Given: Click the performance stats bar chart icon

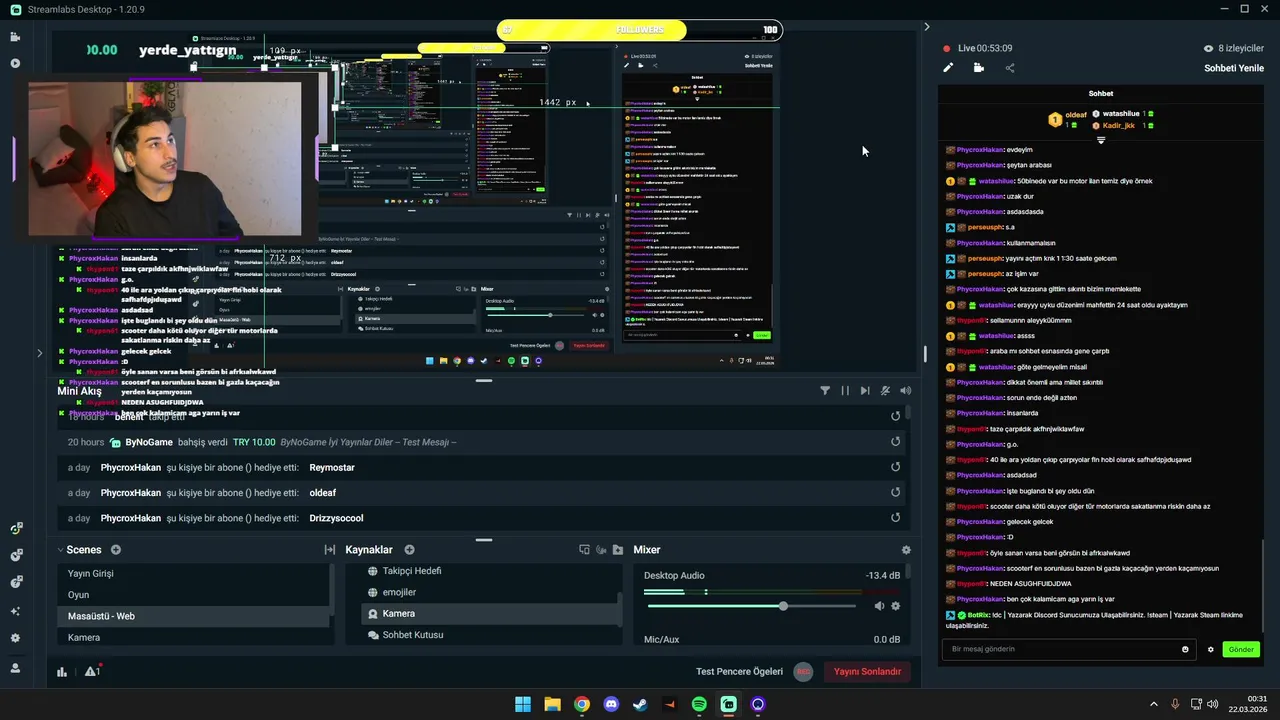Looking at the screenshot, I should point(63,672).
